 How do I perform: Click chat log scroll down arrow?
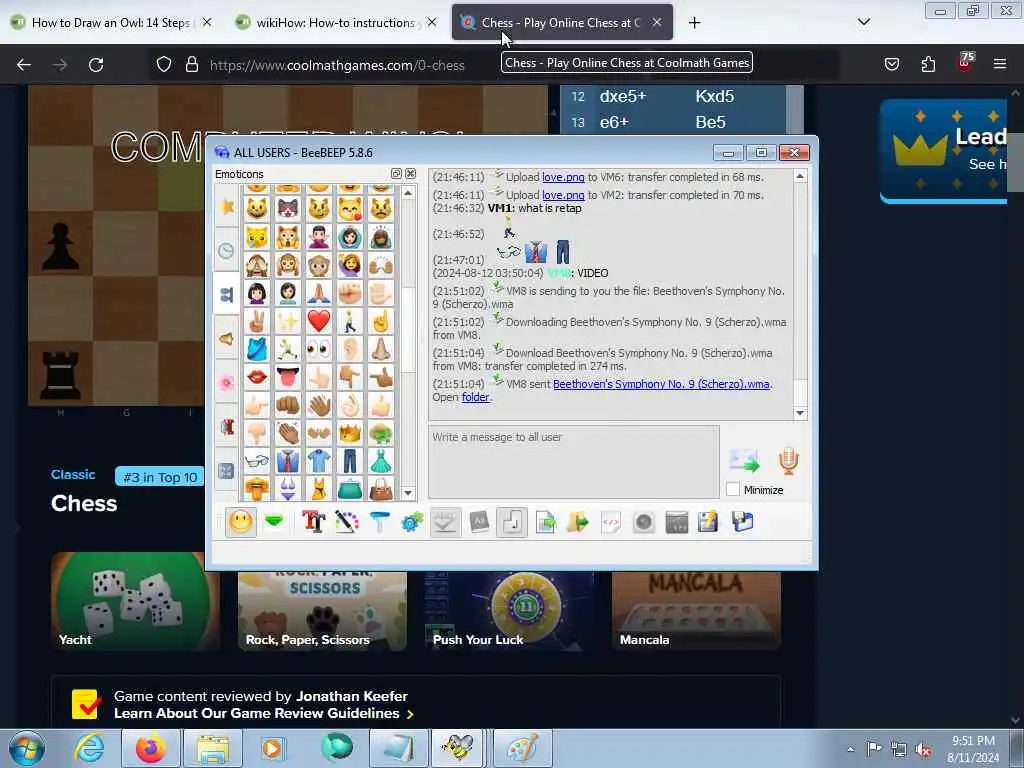pyautogui.click(x=800, y=413)
